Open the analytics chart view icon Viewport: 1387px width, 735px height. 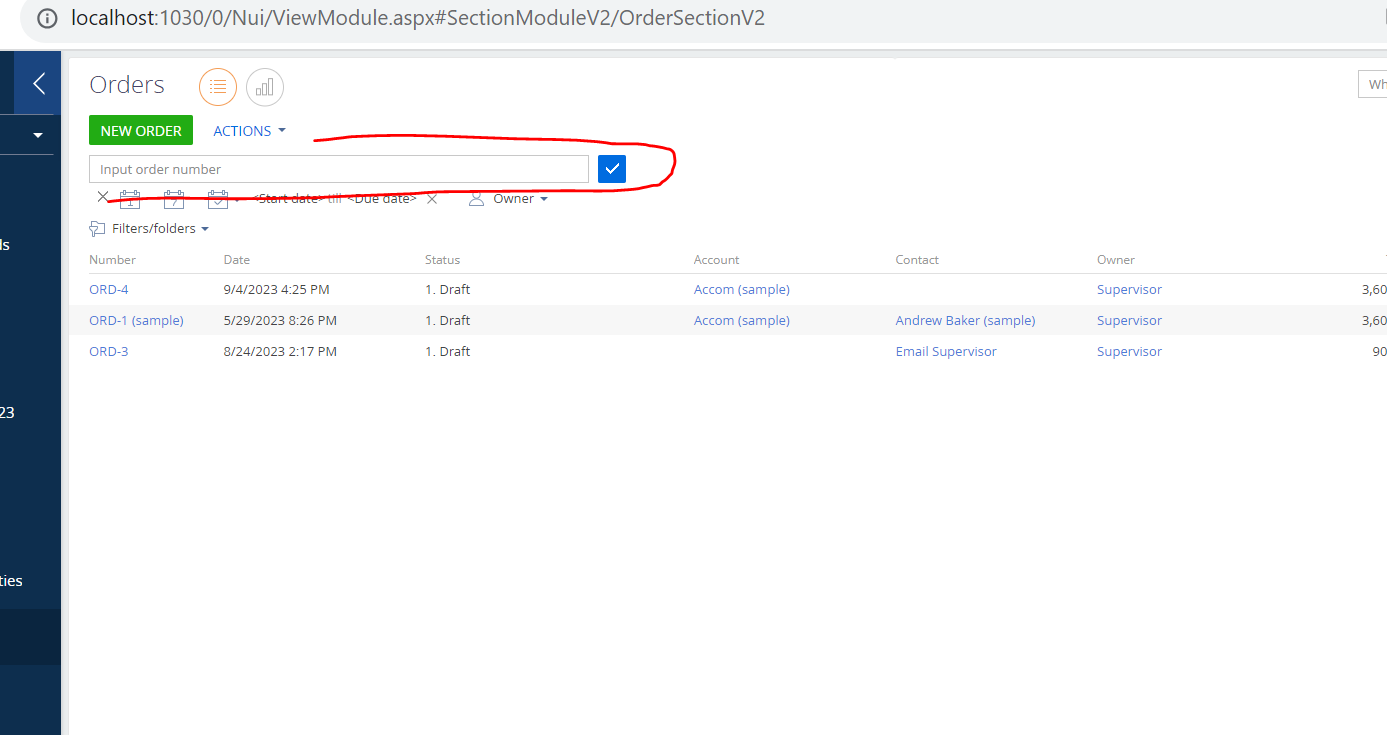[x=264, y=87]
